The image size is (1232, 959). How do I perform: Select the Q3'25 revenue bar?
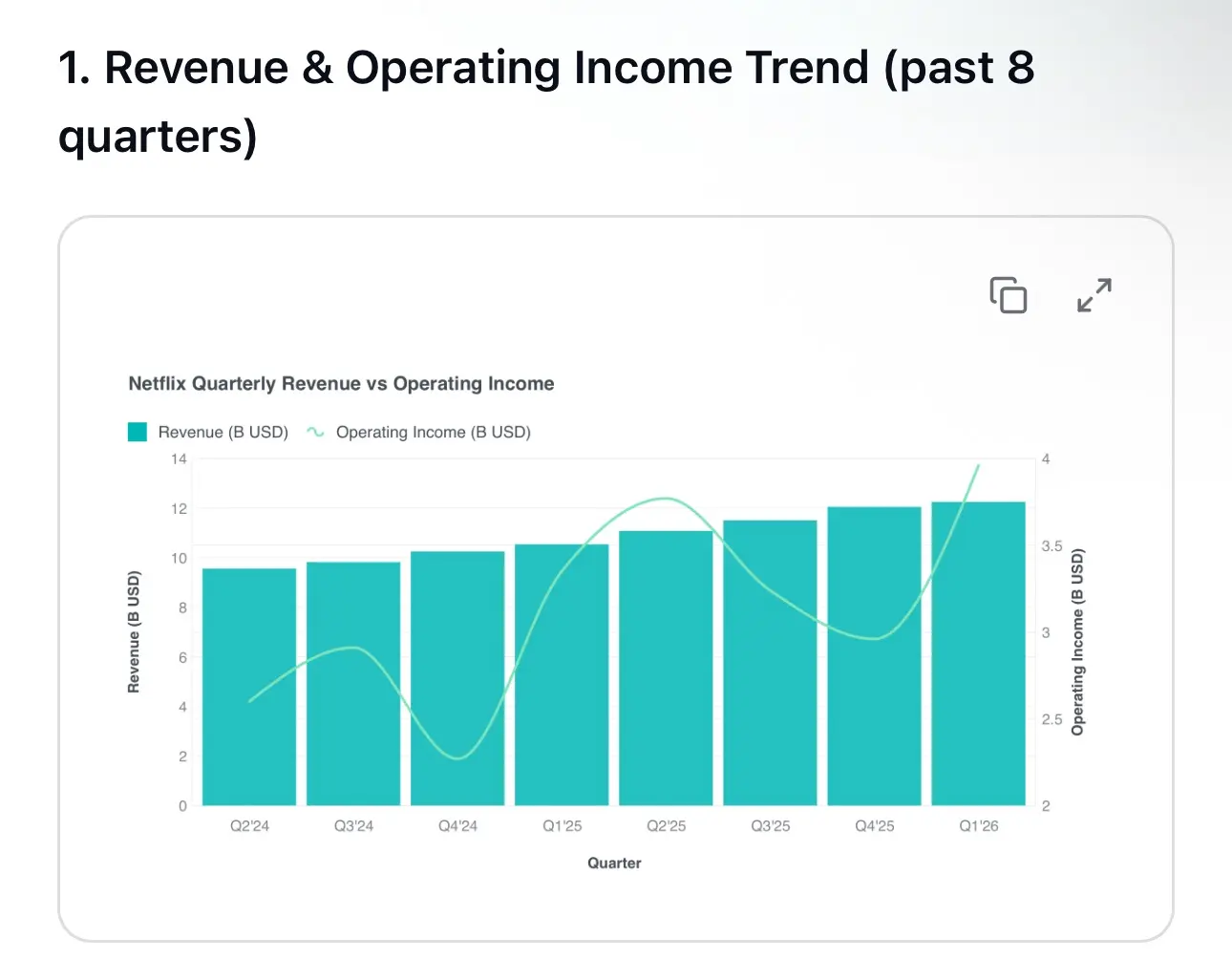pos(770,663)
